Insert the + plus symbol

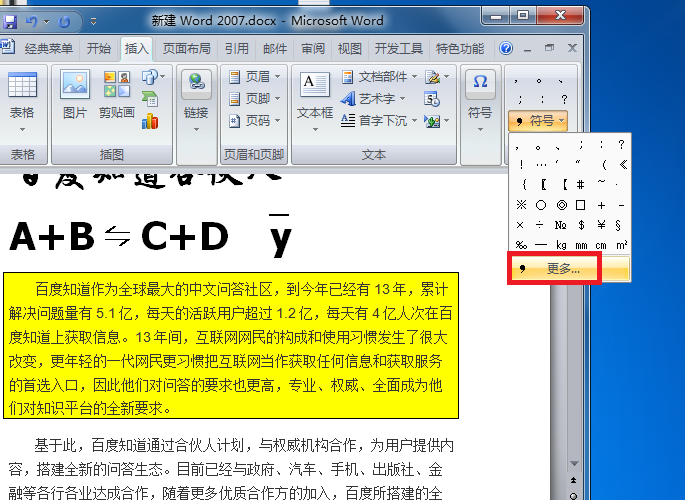tap(602, 205)
